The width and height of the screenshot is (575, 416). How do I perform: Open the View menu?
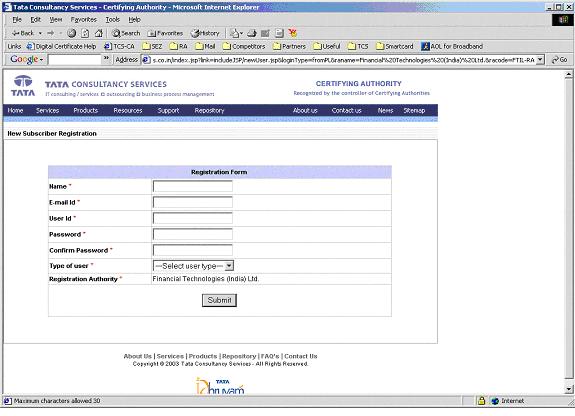(x=56, y=19)
